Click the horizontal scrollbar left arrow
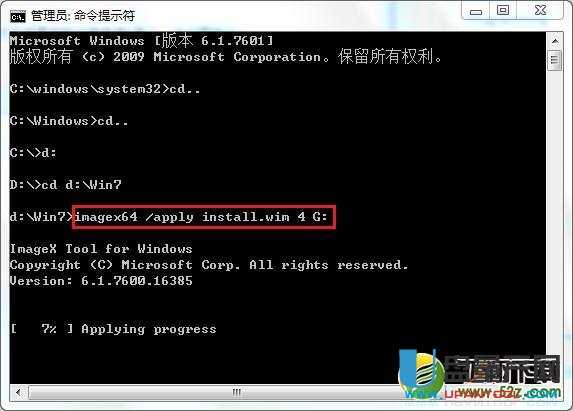The image size is (573, 411). click(18, 393)
